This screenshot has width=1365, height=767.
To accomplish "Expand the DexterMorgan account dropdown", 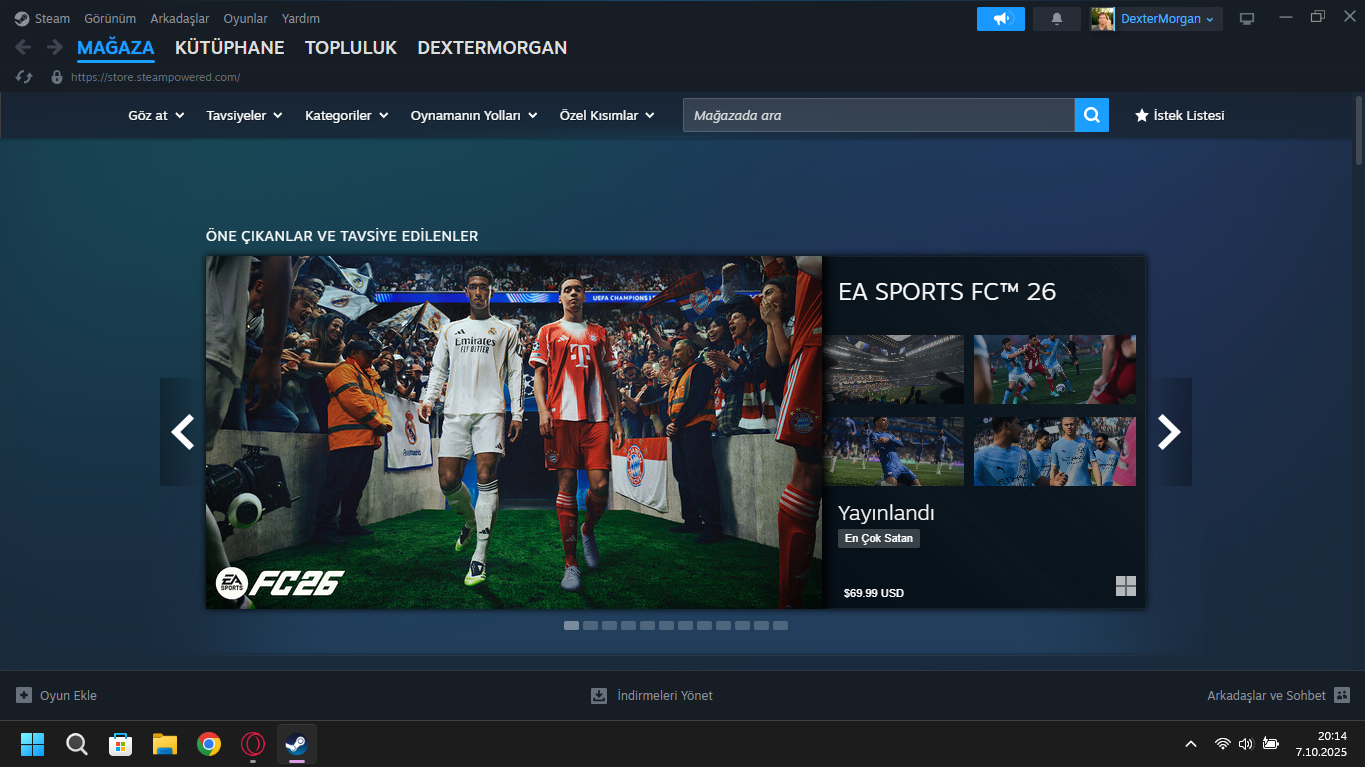I will (1167, 19).
